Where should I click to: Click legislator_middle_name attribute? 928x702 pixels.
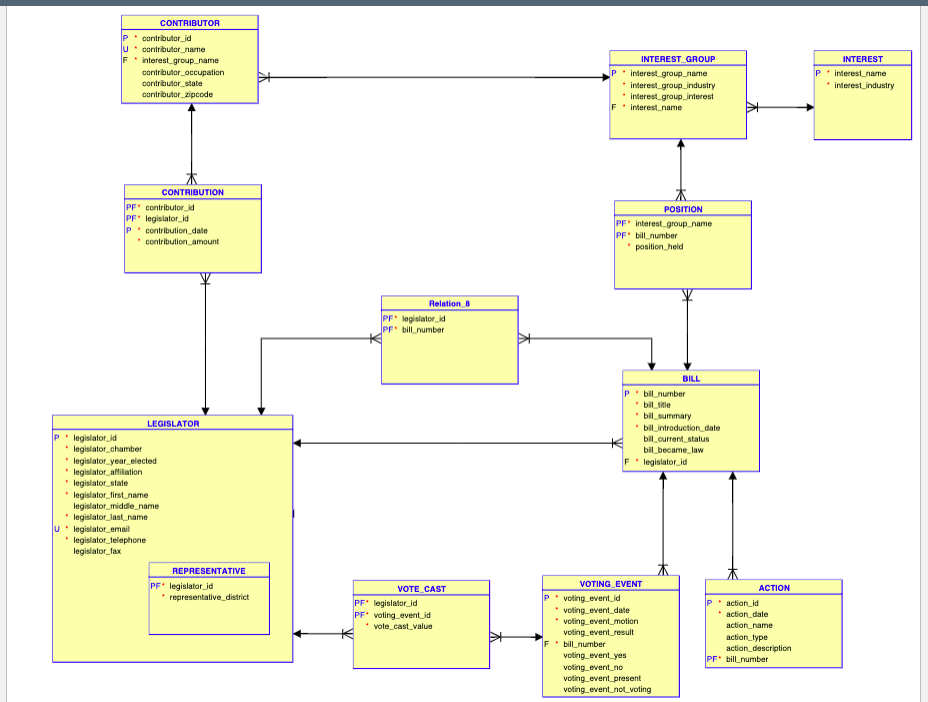tap(116, 505)
